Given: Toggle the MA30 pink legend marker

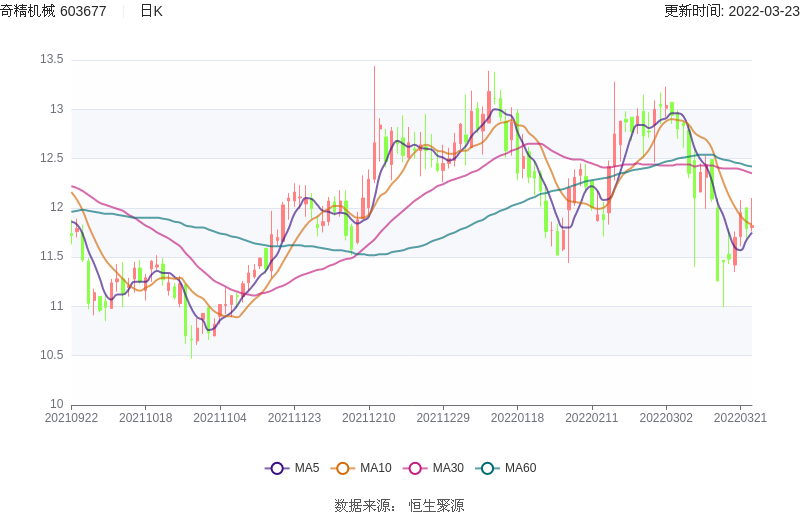Looking at the screenshot, I should coord(415,468).
